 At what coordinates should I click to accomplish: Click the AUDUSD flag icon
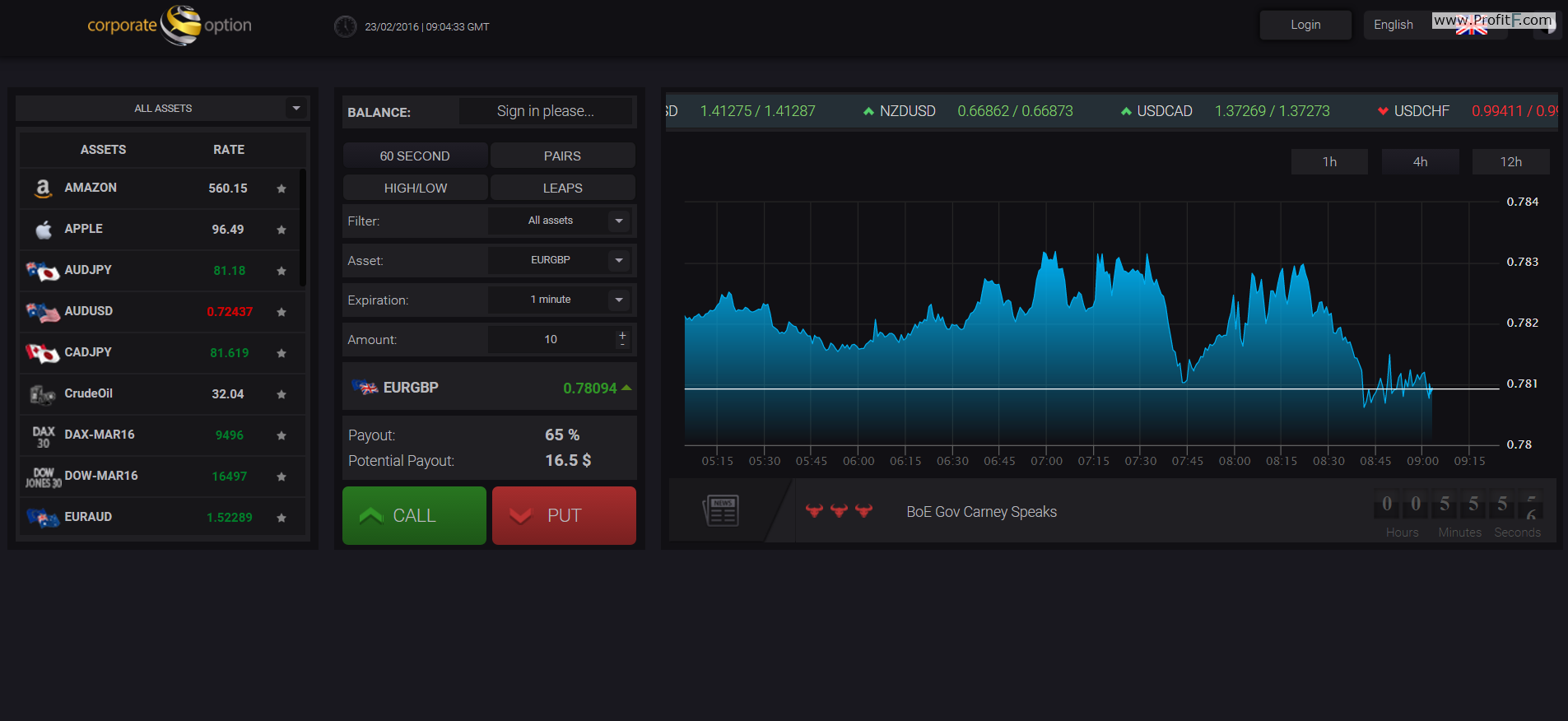coord(43,312)
